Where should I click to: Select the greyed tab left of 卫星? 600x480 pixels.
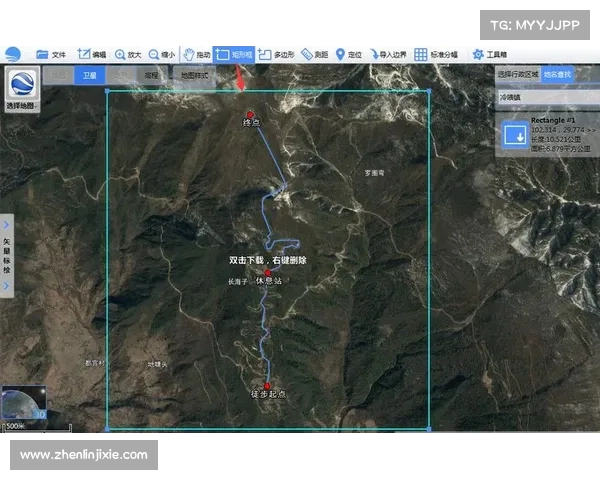(58, 75)
